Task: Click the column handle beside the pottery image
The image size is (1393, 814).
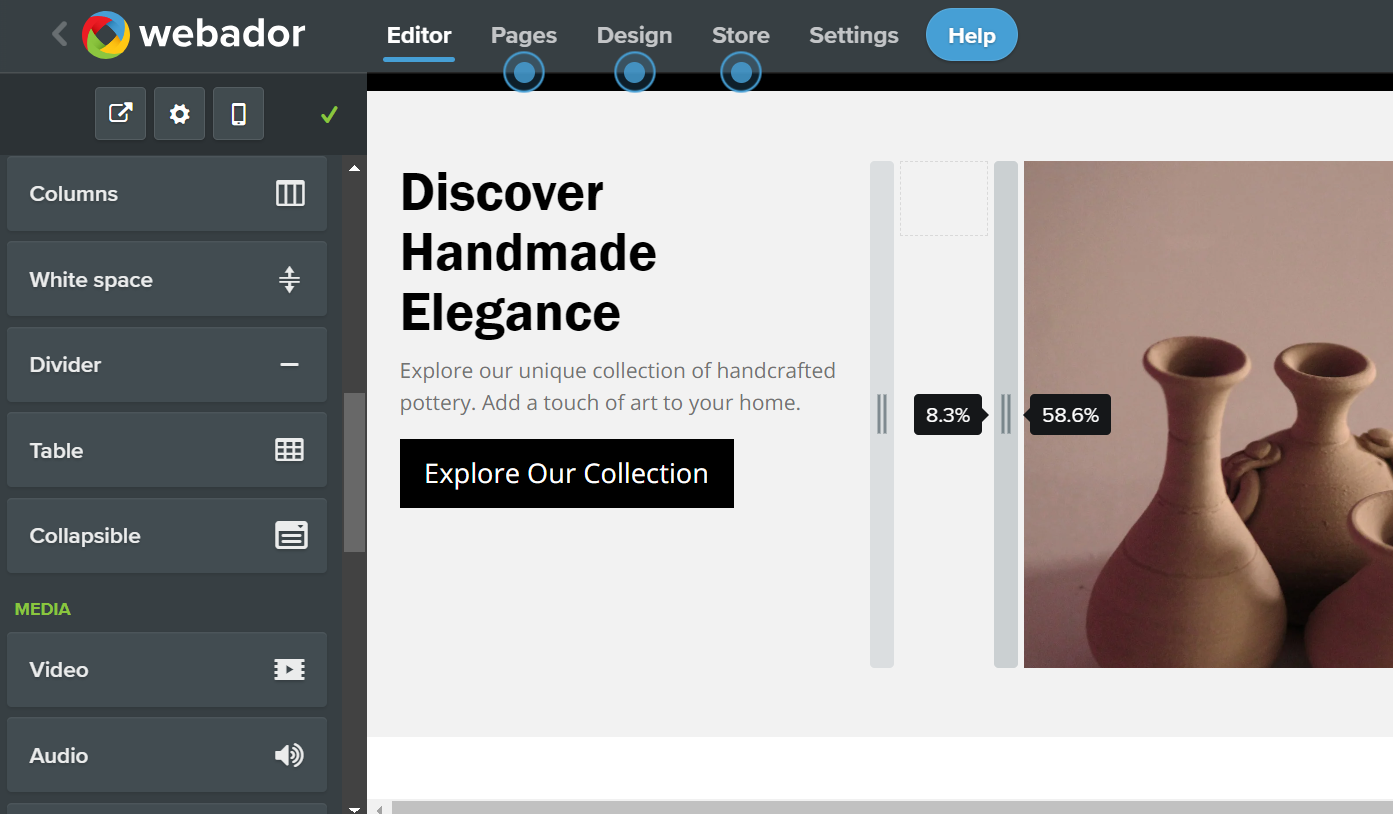Action: click(1006, 414)
